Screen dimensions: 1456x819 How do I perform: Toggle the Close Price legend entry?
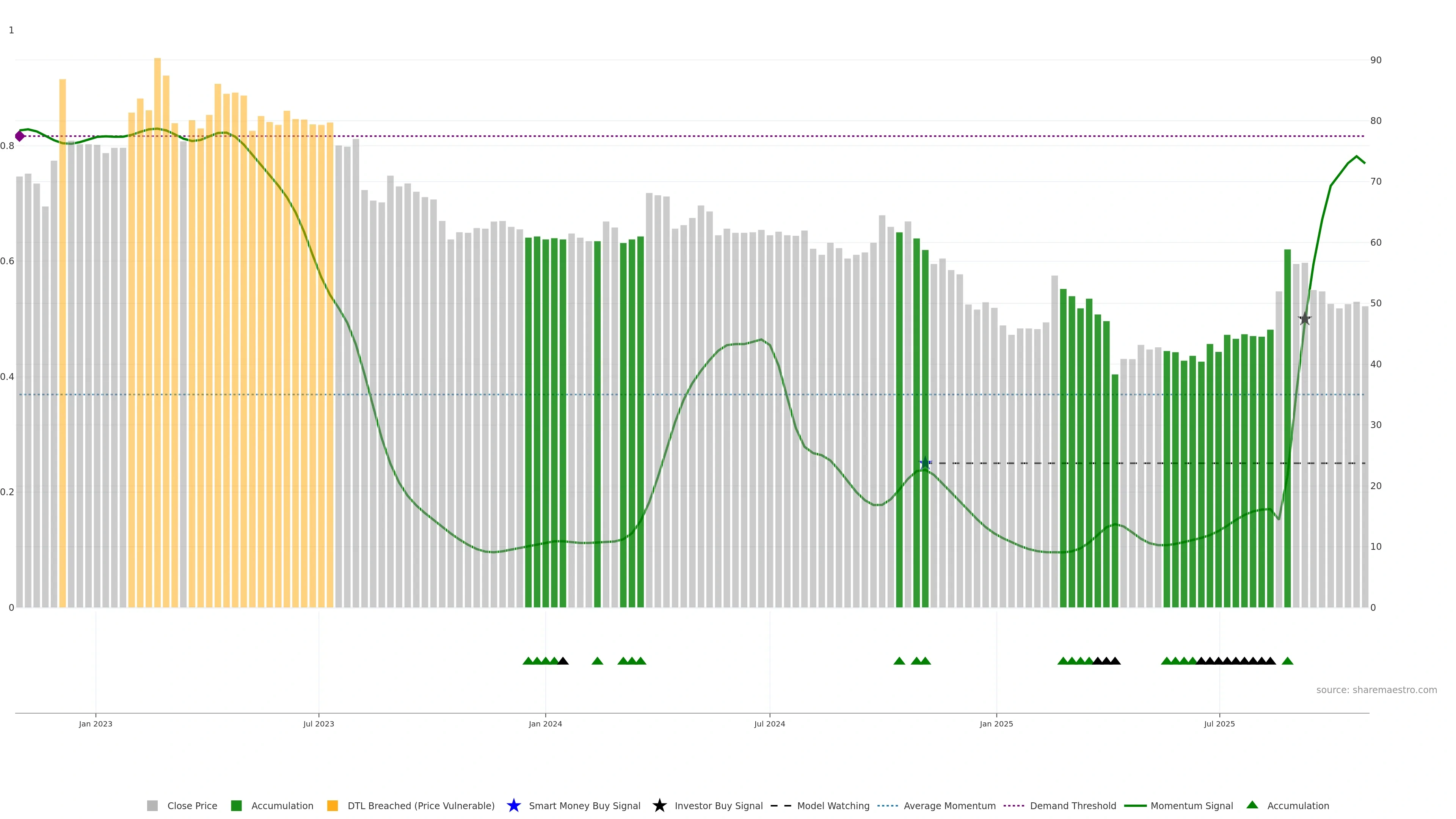pyautogui.click(x=191, y=805)
